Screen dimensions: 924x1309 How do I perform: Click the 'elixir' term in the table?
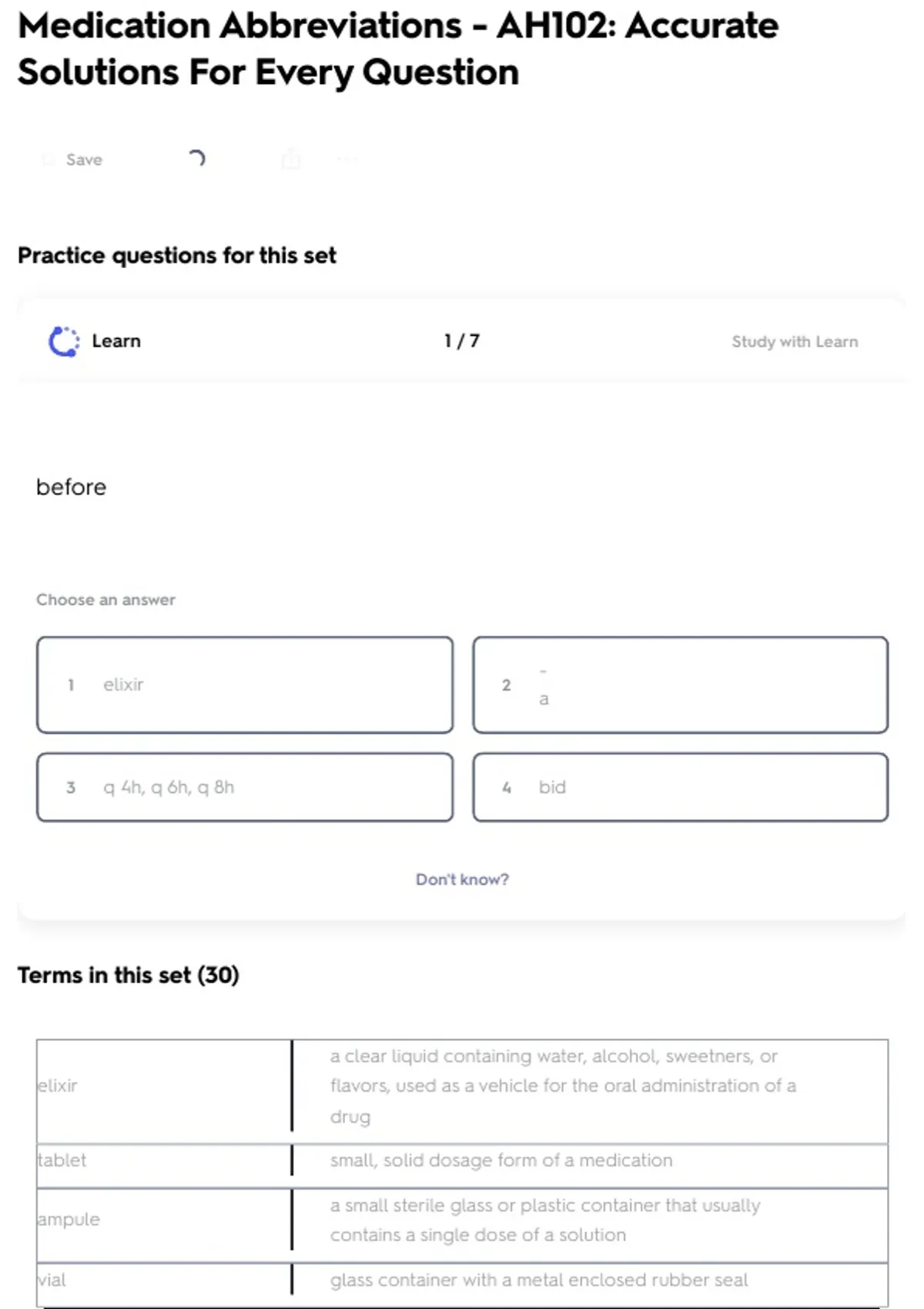click(x=59, y=1086)
